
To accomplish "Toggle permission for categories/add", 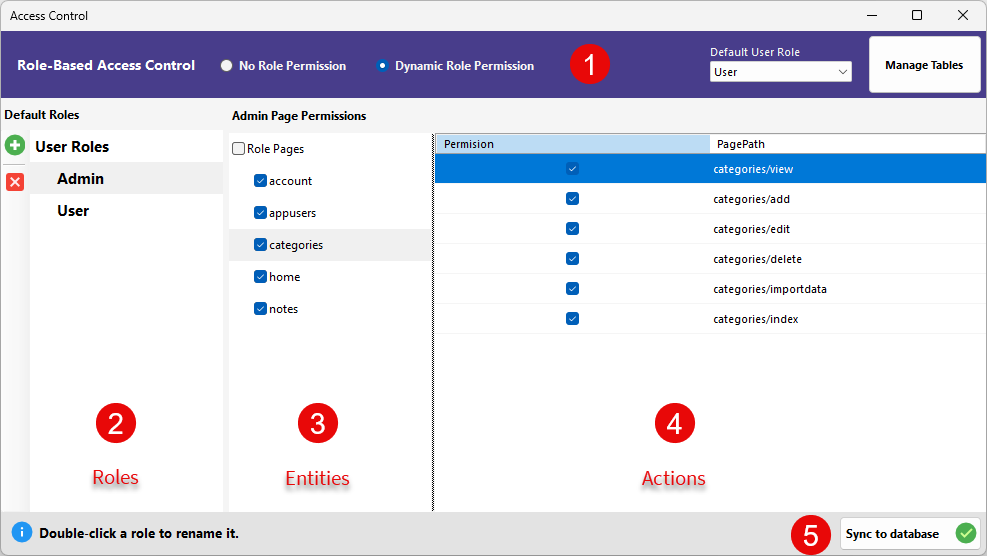I will point(572,199).
